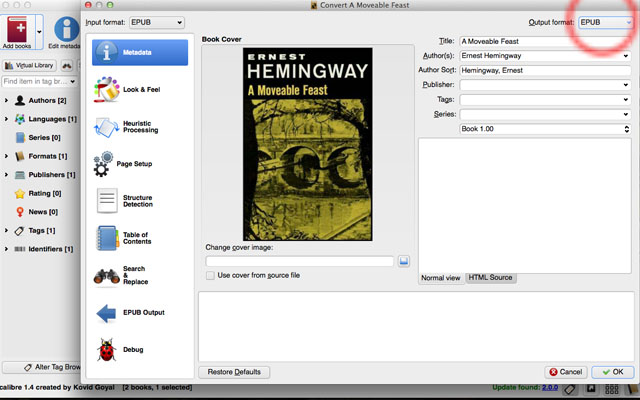Image resolution: width=640 pixels, height=400 pixels.
Task: Open the Series field dropdown
Action: pos(625,114)
